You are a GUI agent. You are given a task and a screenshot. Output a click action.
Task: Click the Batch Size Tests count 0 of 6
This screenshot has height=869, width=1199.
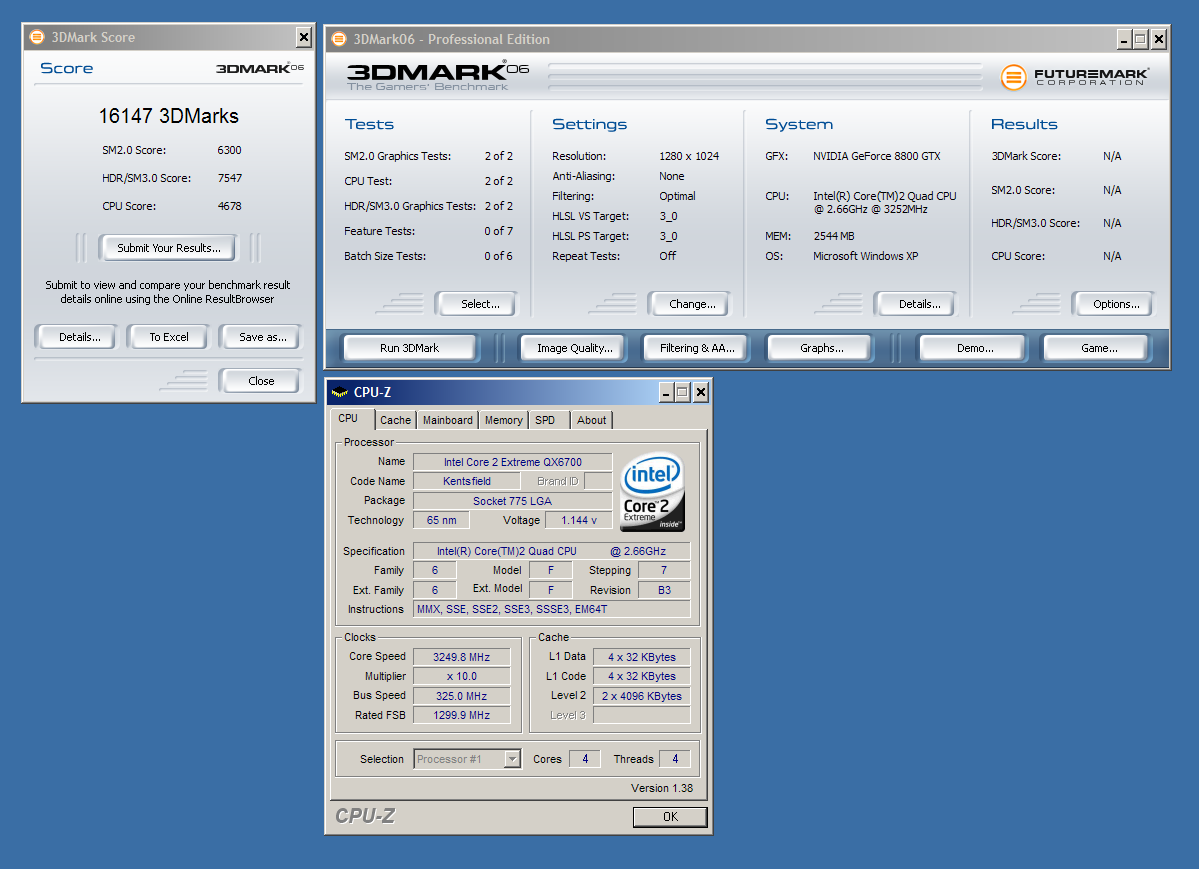pyautogui.click(x=499, y=256)
